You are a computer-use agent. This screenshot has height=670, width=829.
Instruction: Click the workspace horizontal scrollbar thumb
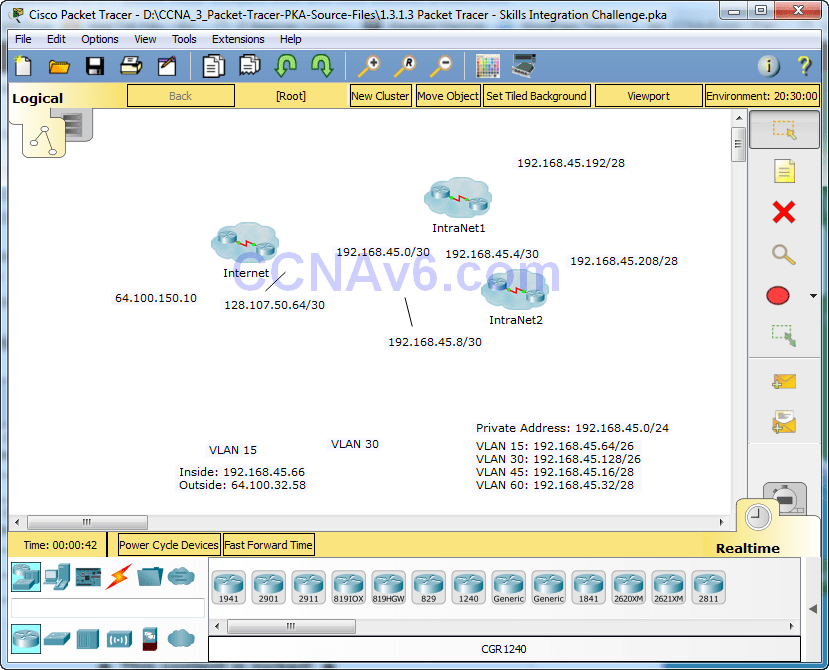coord(87,522)
